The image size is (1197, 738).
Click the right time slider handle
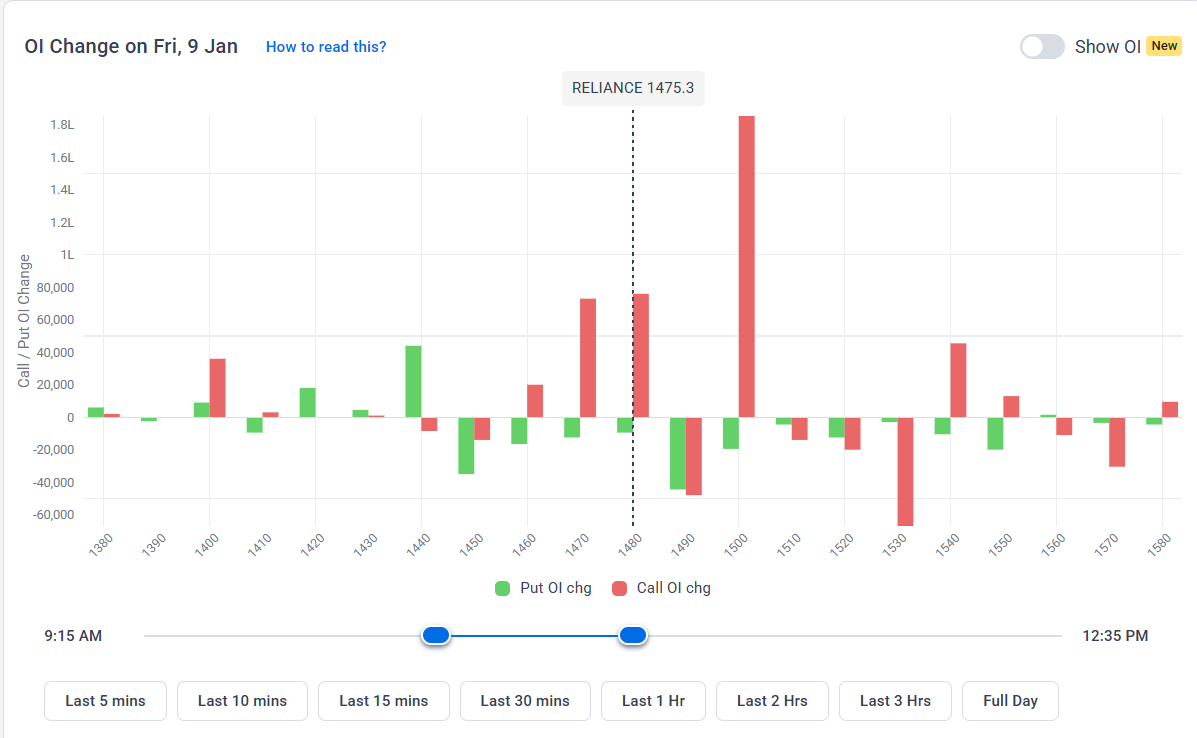click(x=633, y=636)
